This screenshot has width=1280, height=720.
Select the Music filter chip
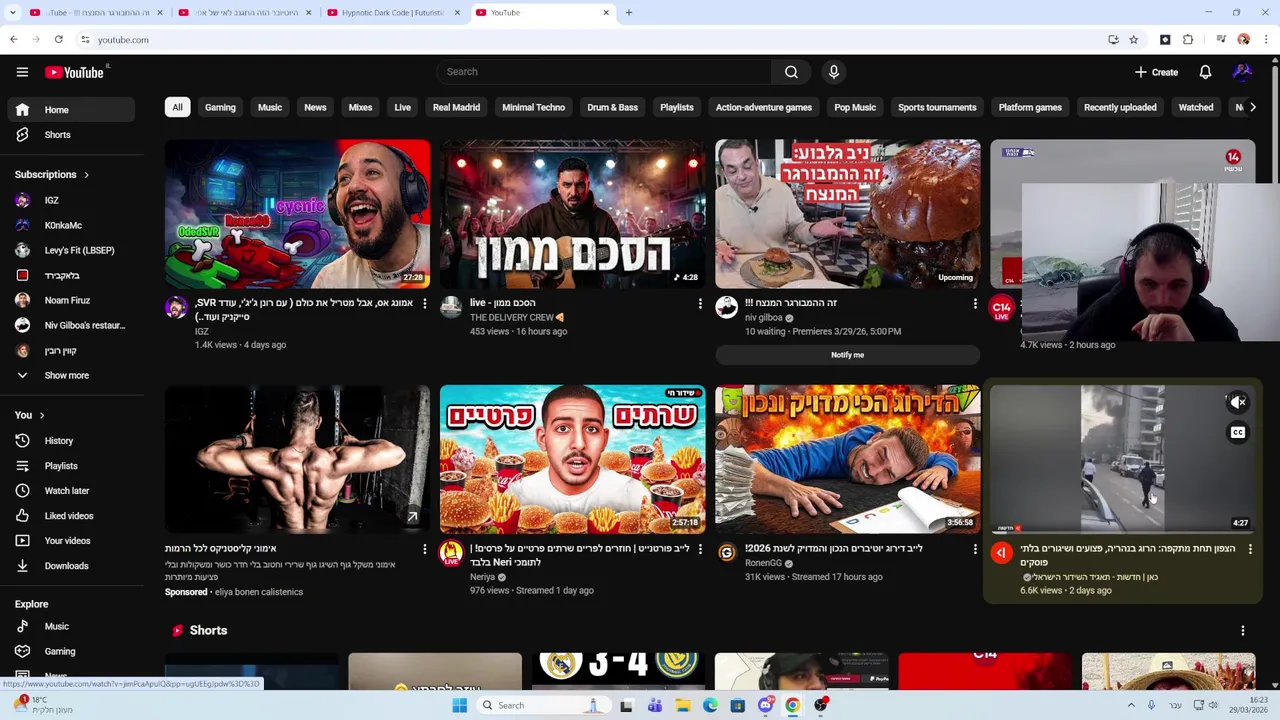[x=270, y=107]
